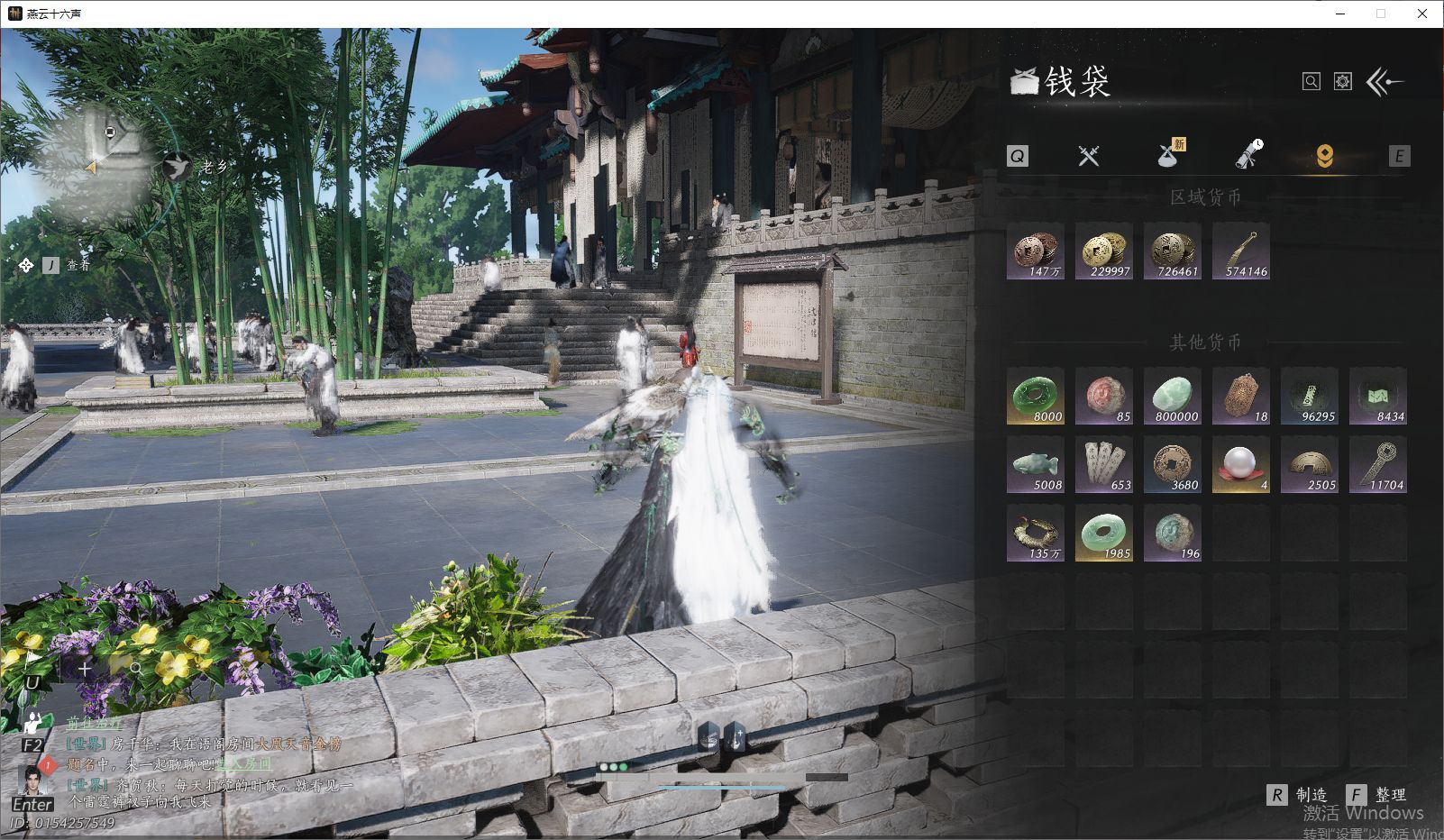Click the 其他货币 section heading
This screenshot has width=1444, height=840.
pyautogui.click(x=1206, y=342)
